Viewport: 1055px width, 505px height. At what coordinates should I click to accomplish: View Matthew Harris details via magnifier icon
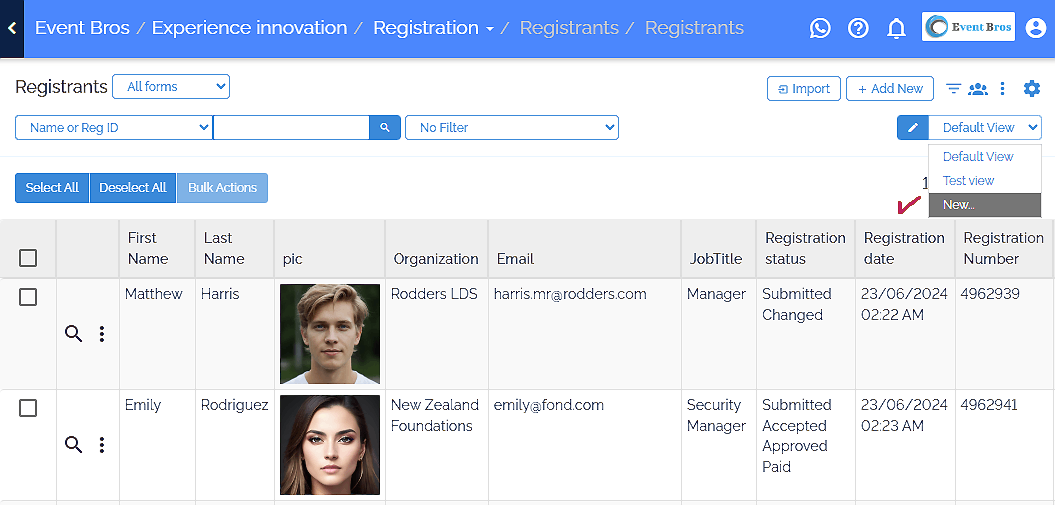pos(73,334)
